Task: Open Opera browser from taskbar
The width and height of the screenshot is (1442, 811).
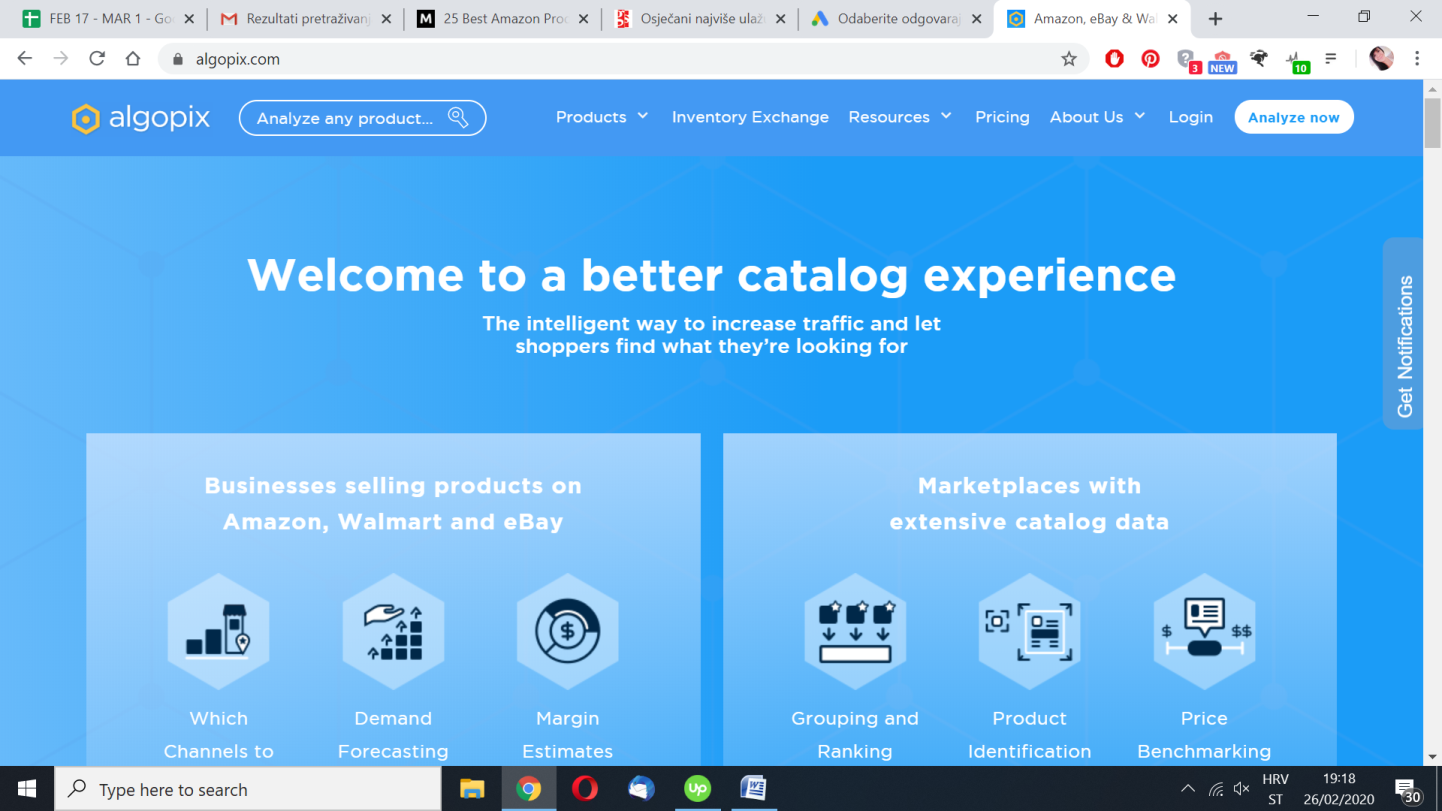Action: tap(585, 789)
